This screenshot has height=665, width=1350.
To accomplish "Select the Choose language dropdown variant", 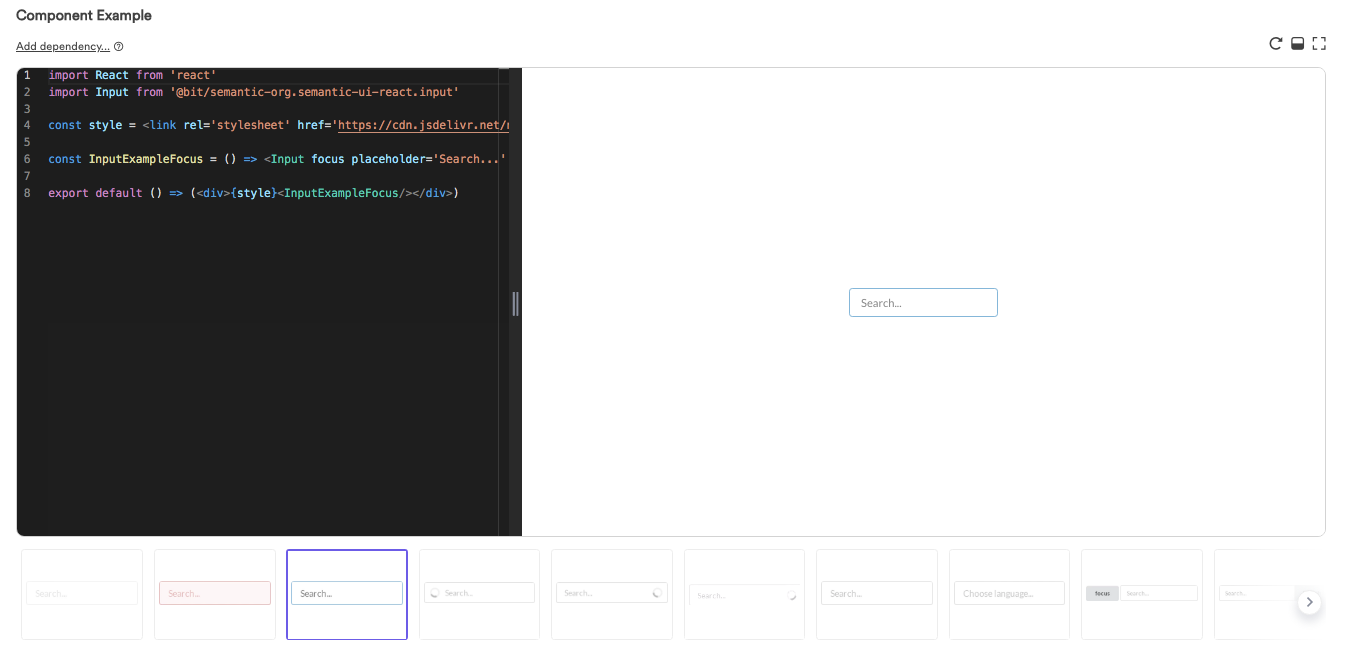I will 1009,593.
